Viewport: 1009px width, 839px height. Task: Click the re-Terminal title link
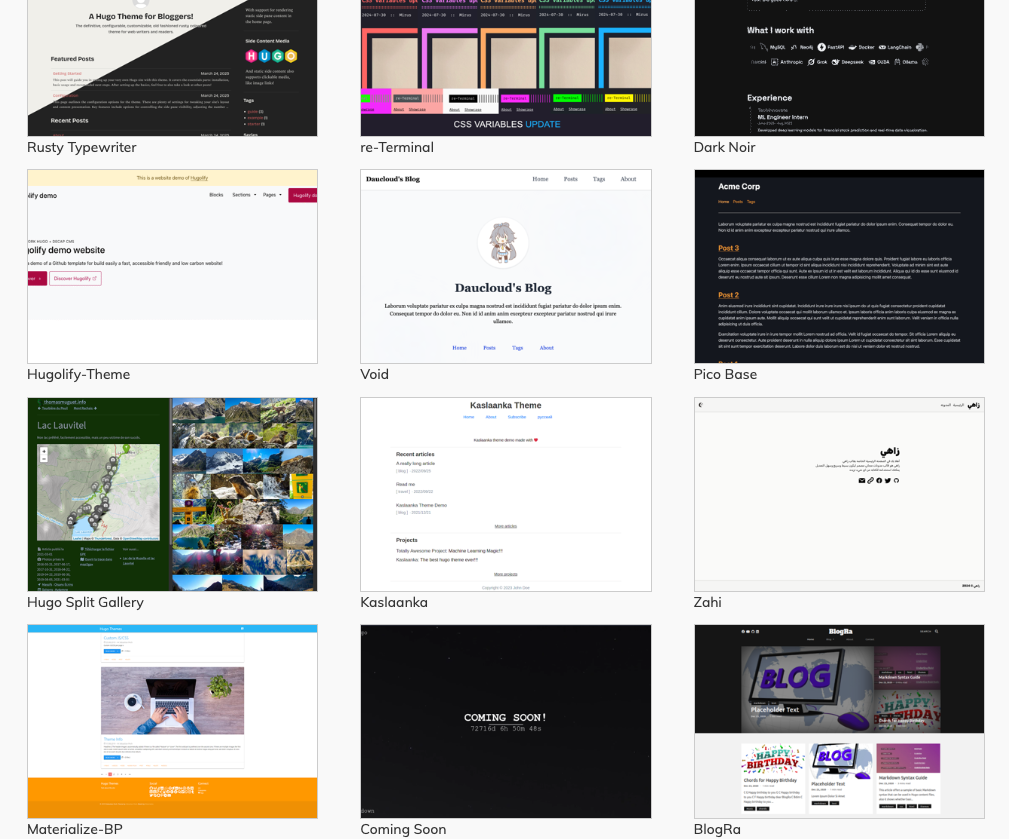click(397, 147)
